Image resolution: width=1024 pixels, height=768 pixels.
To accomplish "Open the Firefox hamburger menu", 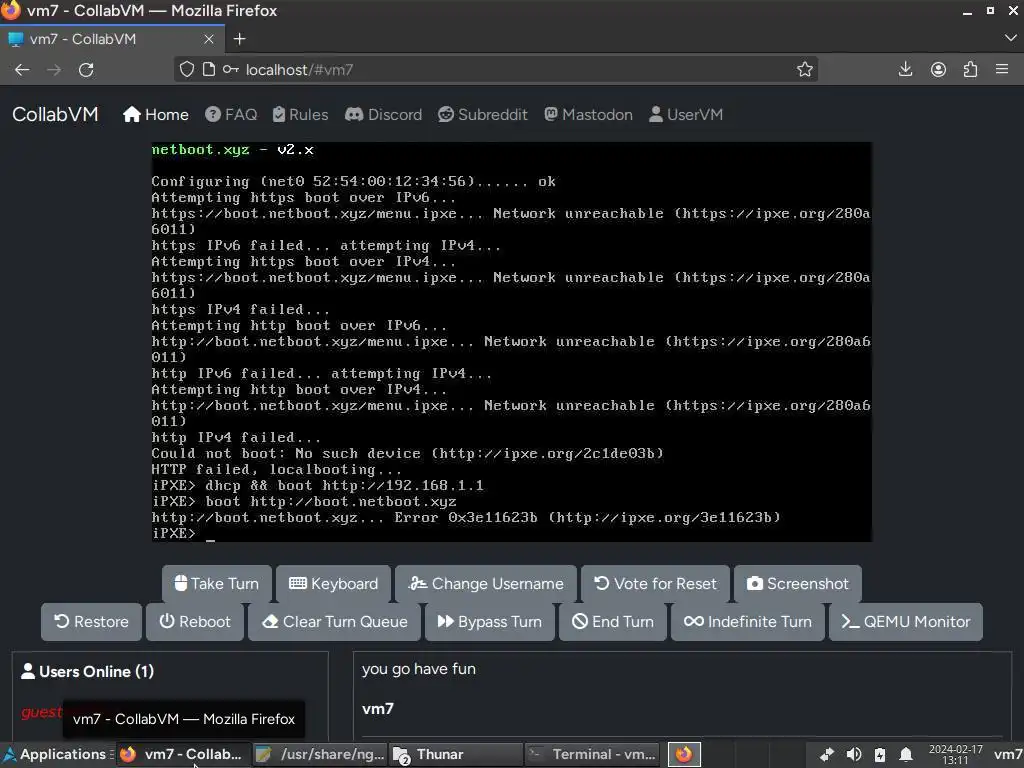I will click(x=1002, y=69).
